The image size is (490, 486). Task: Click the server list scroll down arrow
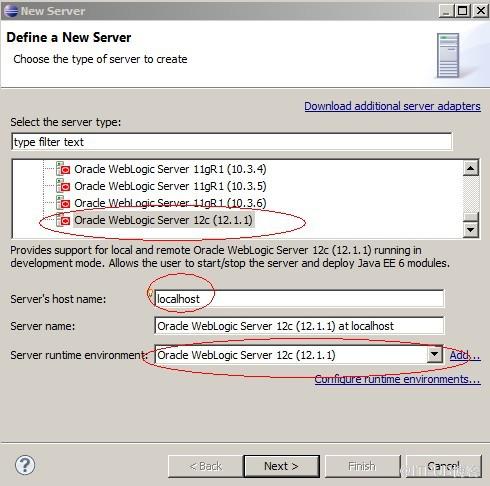(471, 230)
